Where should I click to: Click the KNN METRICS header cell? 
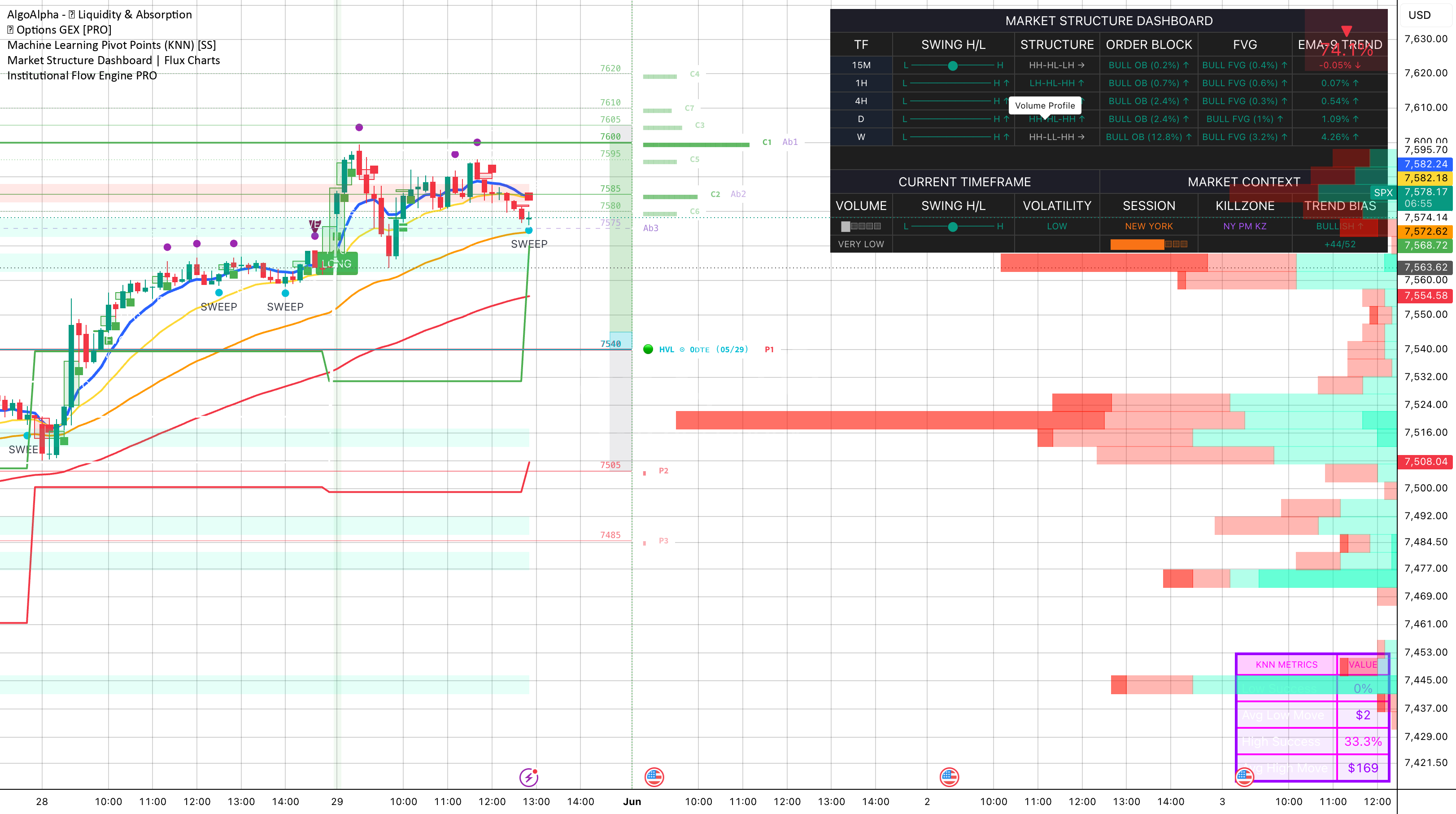click(x=1286, y=665)
